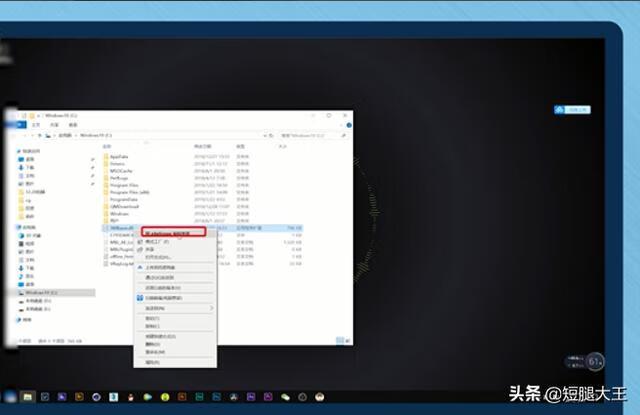Click the 61 percent floating circle widget
Viewport: 640px width, 415px height.
coord(595,361)
